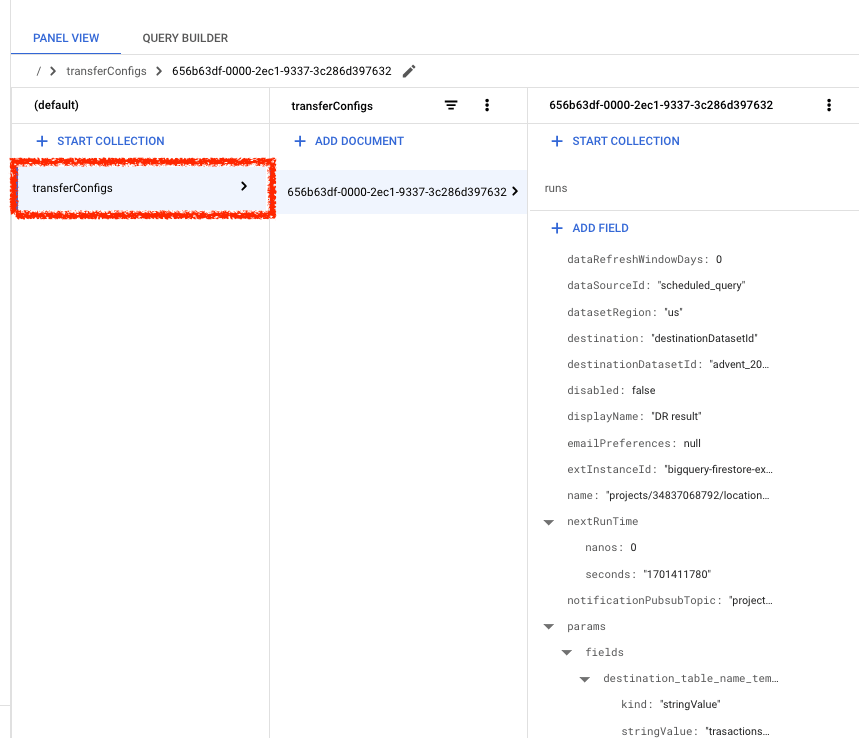Select the transferConfigs collection row
This screenshot has height=738, width=859.
(142, 188)
